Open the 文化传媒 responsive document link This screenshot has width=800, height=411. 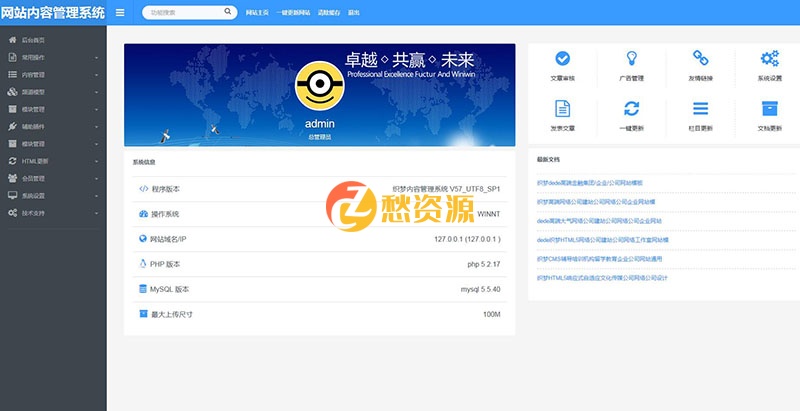click(602, 278)
